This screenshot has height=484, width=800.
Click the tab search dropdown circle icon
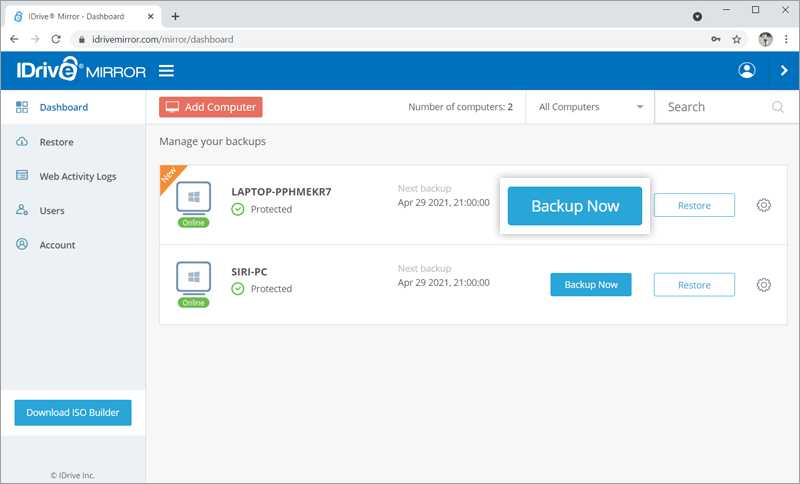click(697, 17)
